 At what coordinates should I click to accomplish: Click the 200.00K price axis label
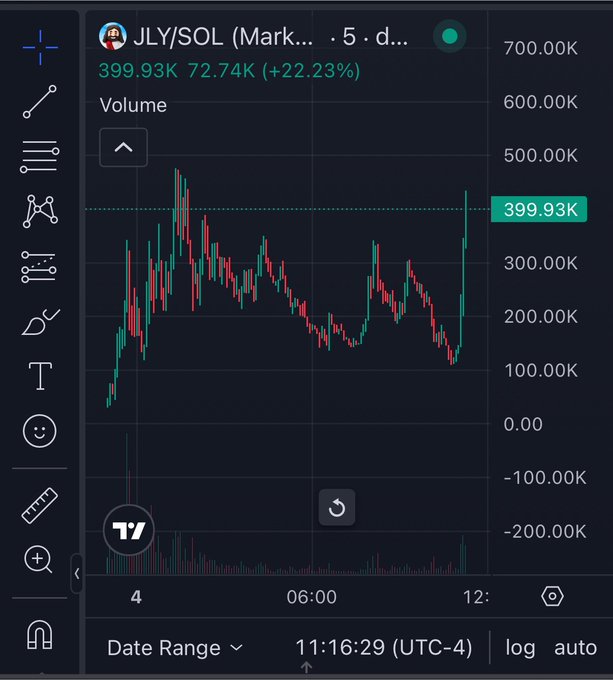coord(541,317)
